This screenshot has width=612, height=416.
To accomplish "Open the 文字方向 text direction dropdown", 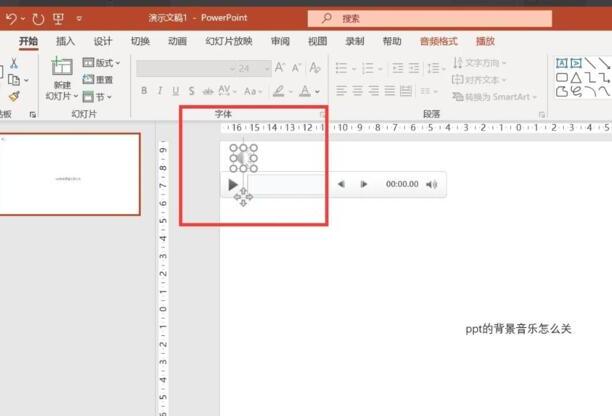I will [479, 63].
